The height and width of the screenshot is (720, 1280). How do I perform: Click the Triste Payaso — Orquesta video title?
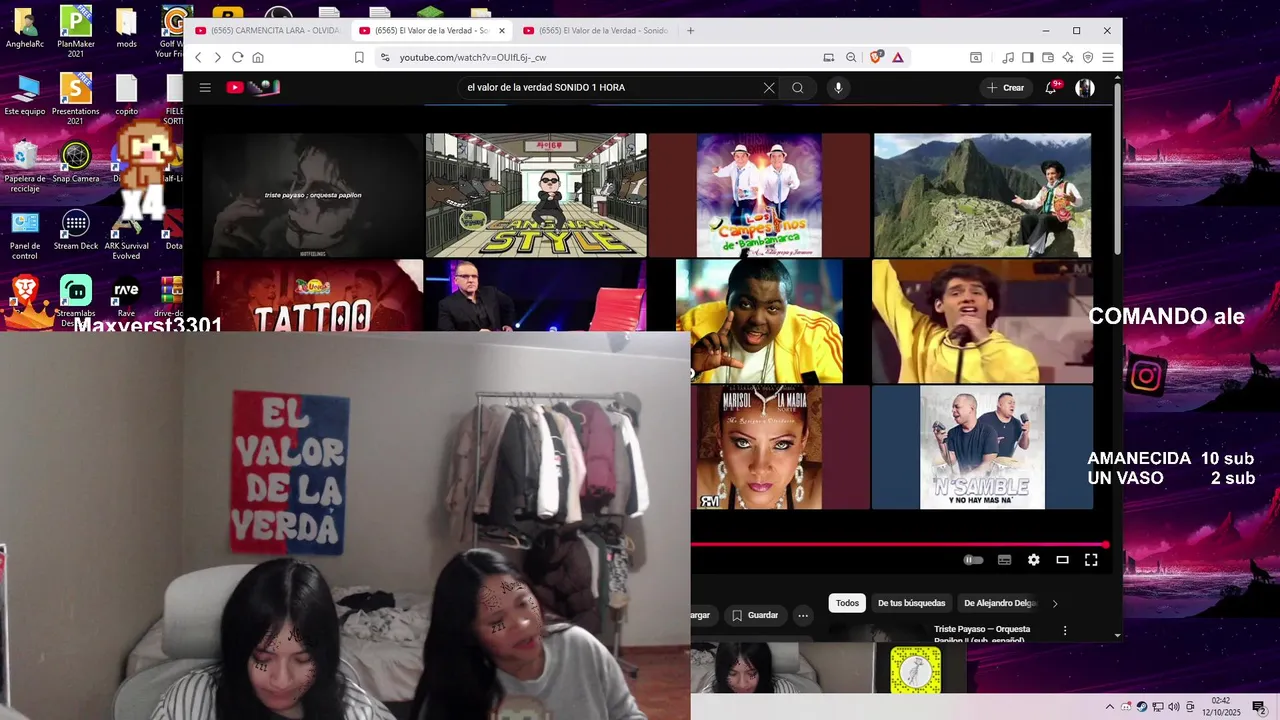pyautogui.click(x=982, y=634)
